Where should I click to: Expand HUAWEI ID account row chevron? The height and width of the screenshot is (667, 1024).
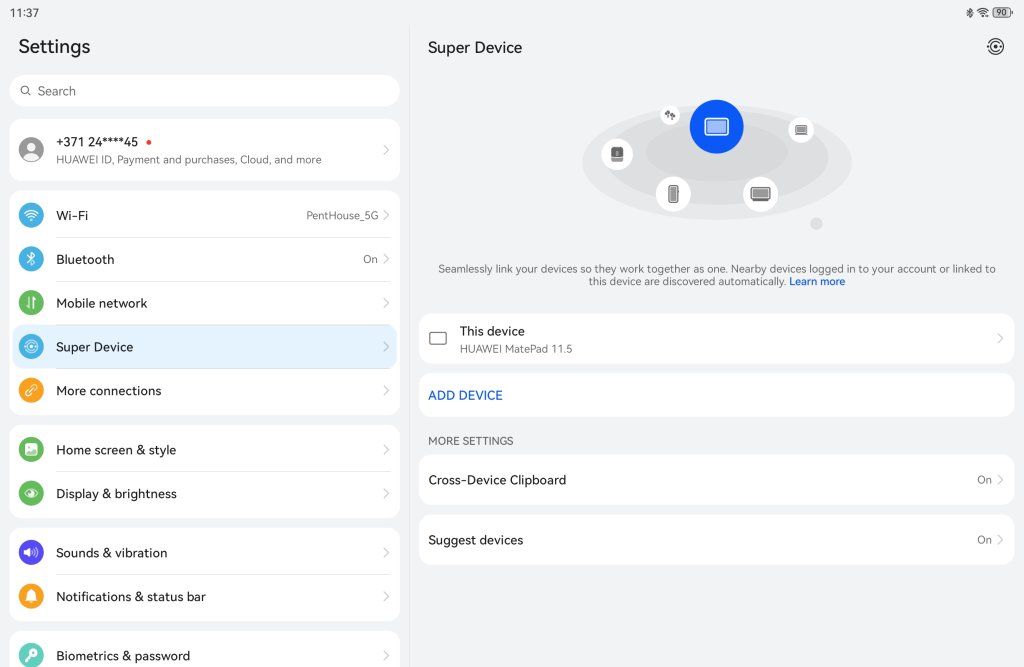click(386, 150)
